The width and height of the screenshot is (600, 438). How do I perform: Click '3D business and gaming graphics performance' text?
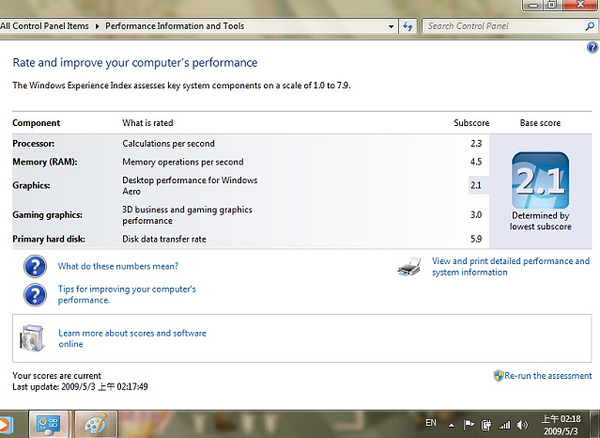[x=187, y=215]
